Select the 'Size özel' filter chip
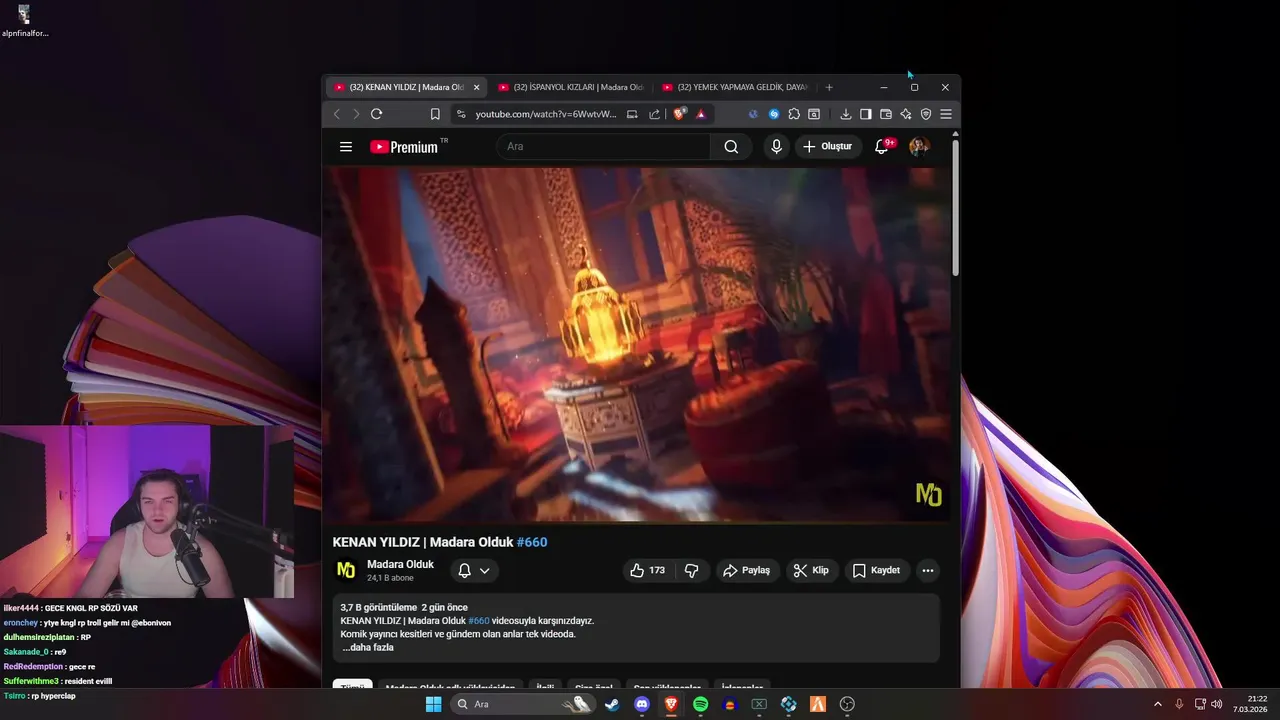Image resolution: width=1280 pixels, height=720 pixels. (x=593, y=686)
